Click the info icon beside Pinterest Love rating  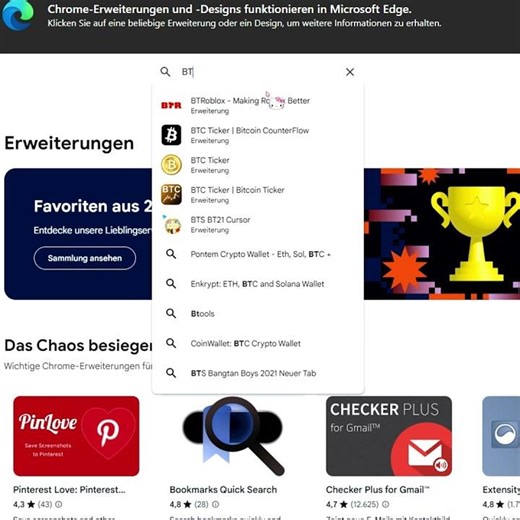[59, 504]
